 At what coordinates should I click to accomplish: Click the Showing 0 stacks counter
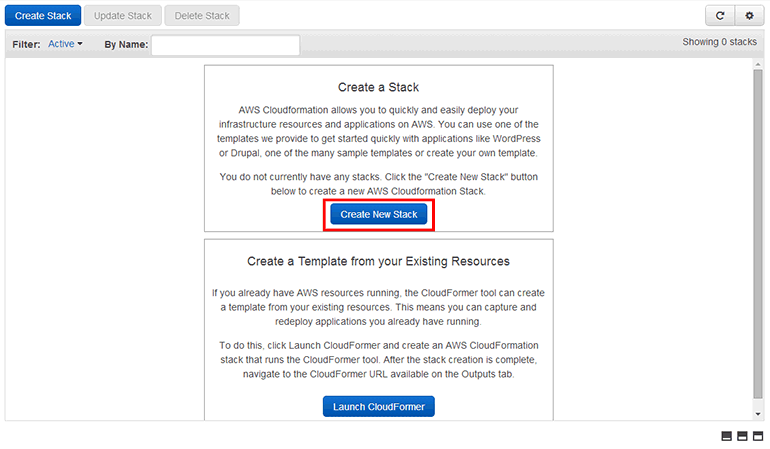click(719, 42)
